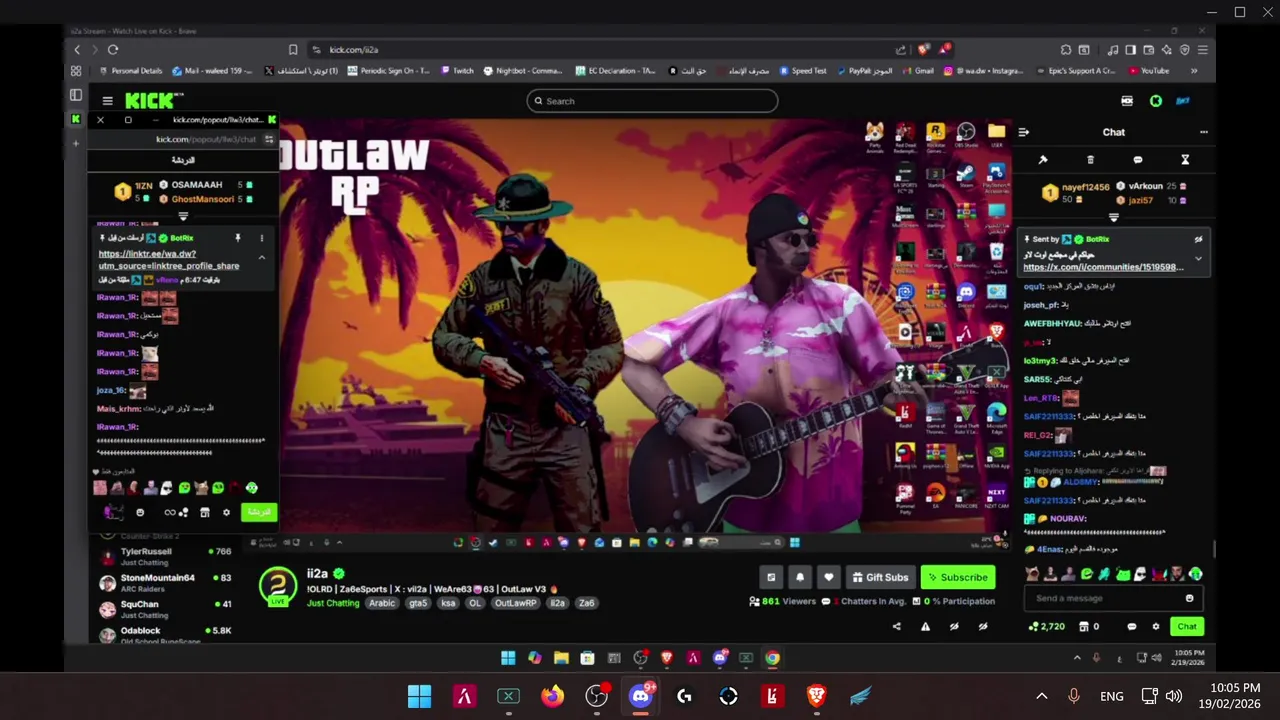Bookmark this page from the address bar
This screenshot has height=720, width=1280.
[x=293, y=50]
